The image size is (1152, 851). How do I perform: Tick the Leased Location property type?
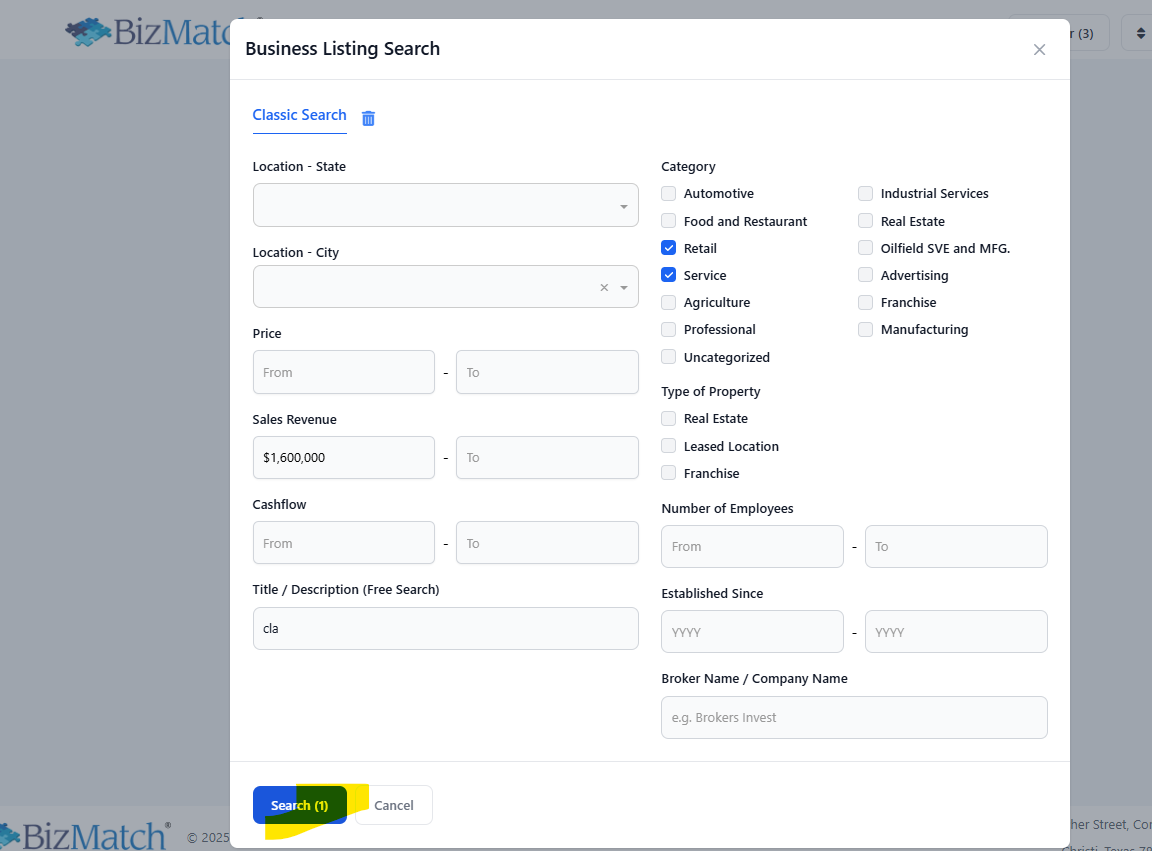click(x=669, y=446)
